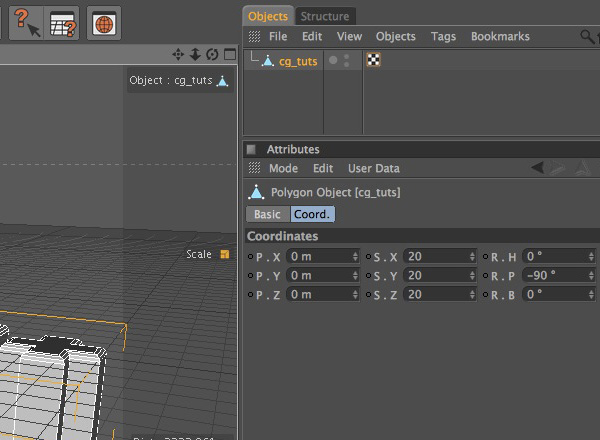Click the S.Y stepper arrows
The width and height of the screenshot is (600, 440).
pyautogui.click(x=472, y=275)
